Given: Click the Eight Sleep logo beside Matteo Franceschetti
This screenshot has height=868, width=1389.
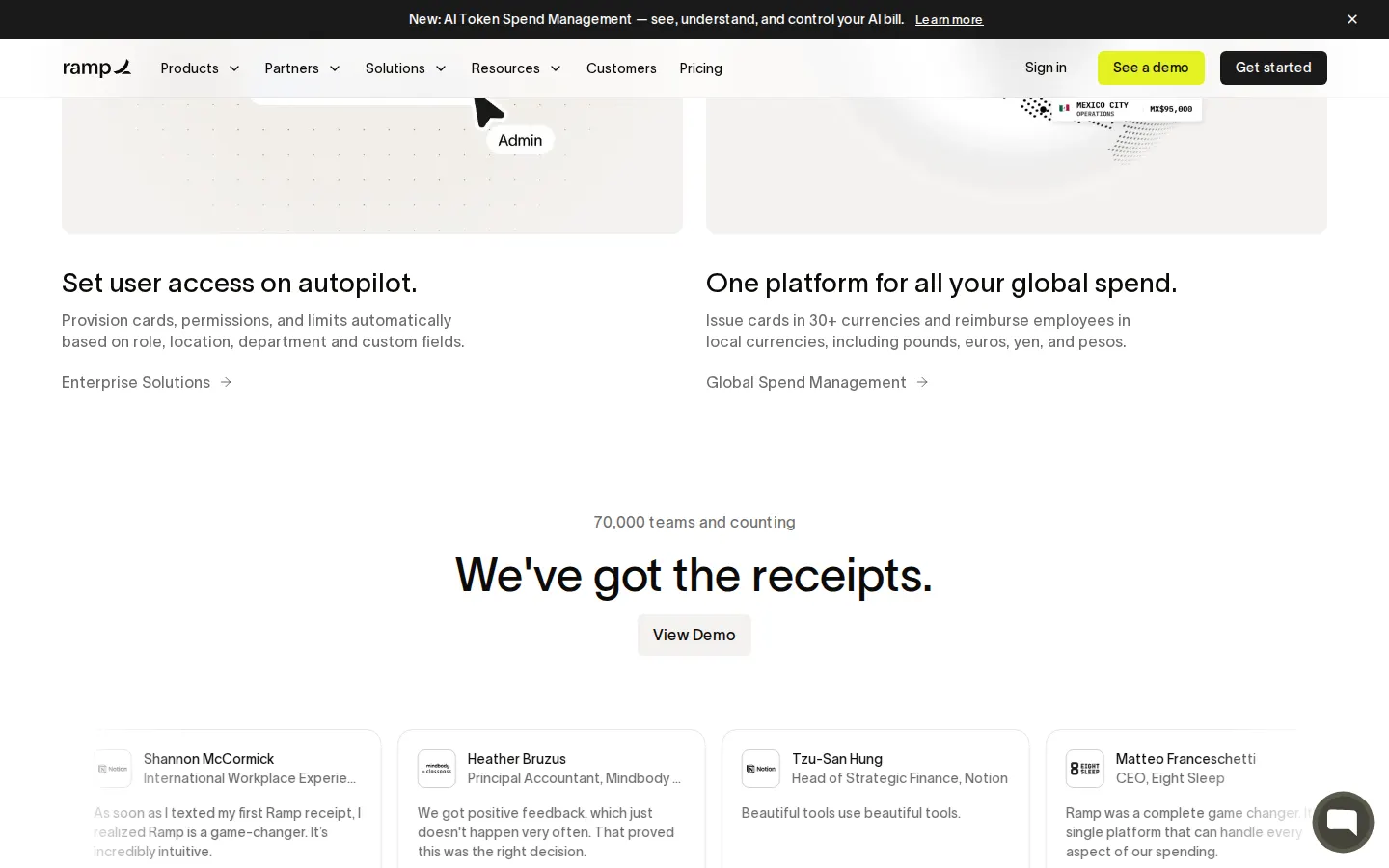Looking at the screenshot, I should point(1085,769).
